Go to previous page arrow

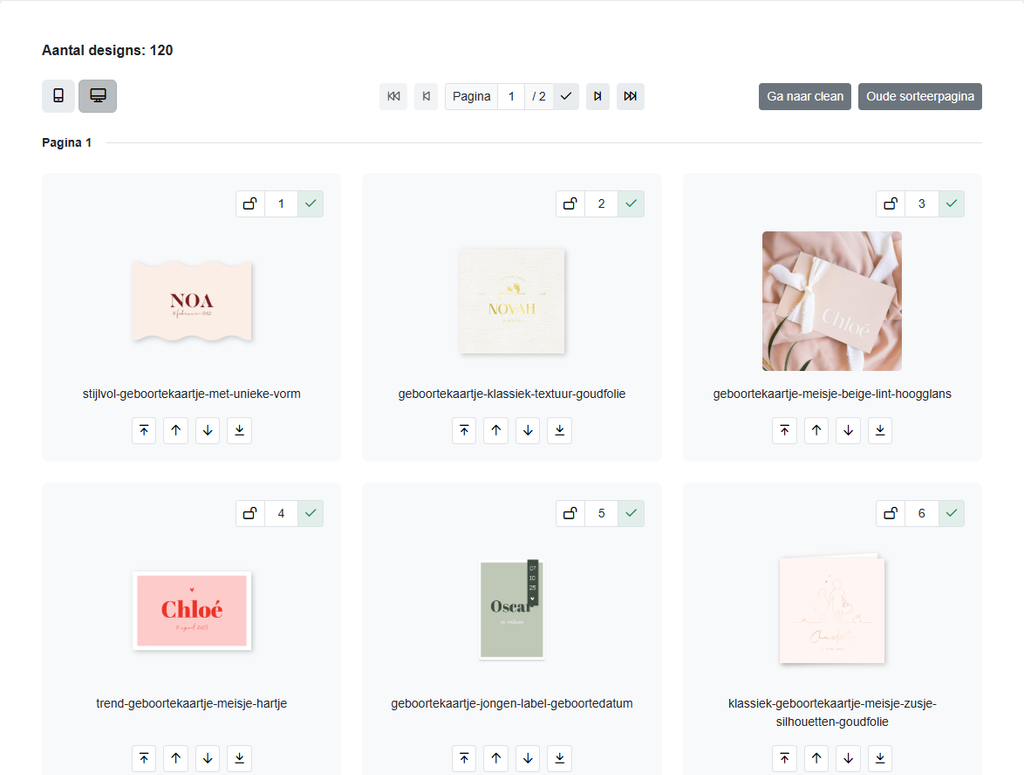tap(426, 97)
